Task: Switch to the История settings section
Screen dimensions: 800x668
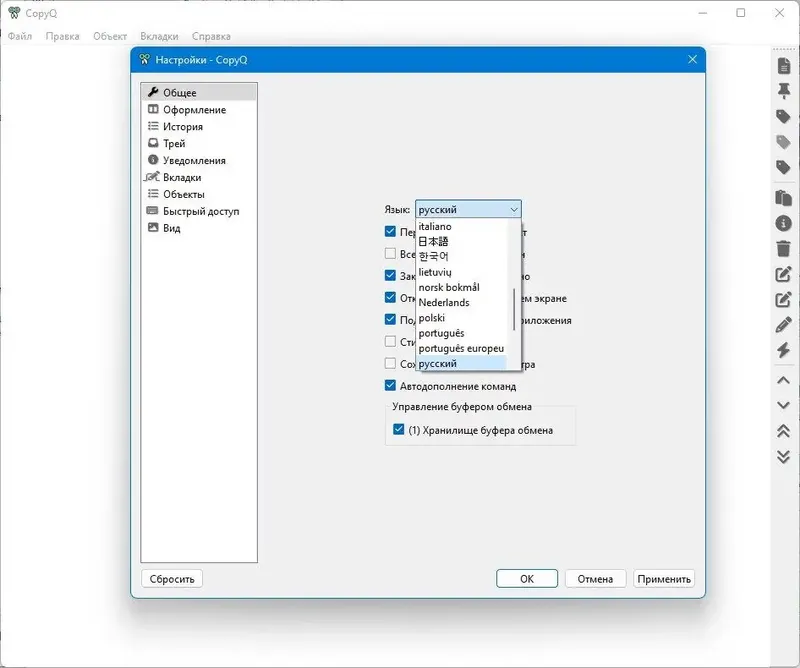Action: (x=199, y=126)
